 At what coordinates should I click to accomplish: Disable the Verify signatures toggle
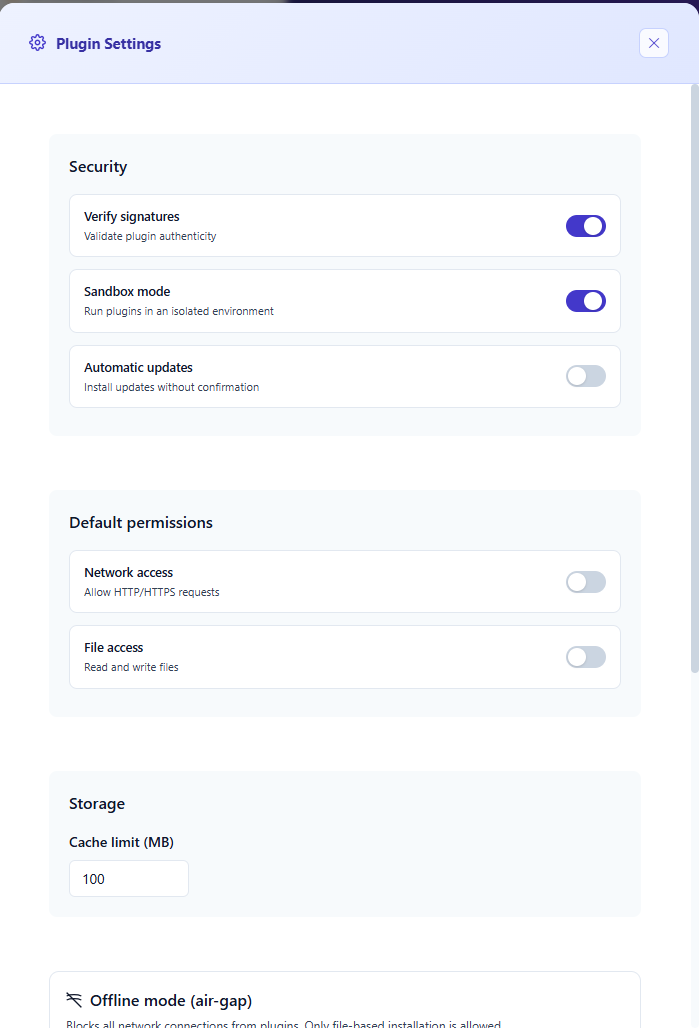pyautogui.click(x=585, y=225)
